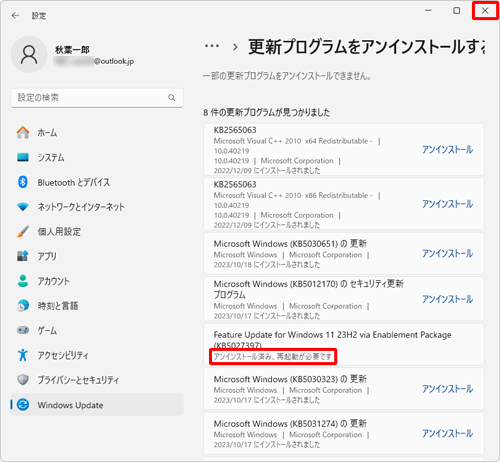Image resolution: width=500 pixels, height=462 pixels.
Task: Click the search magnifier icon
Action: (x=172, y=98)
